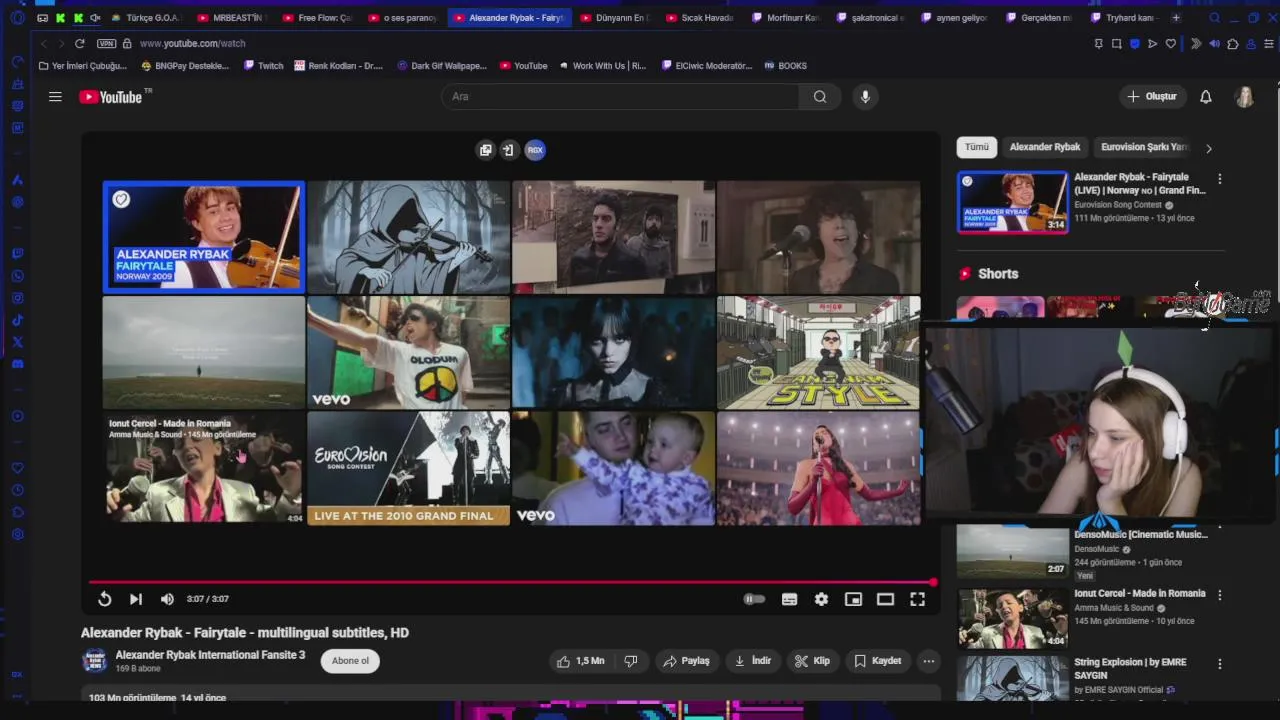This screenshot has width=1280, height=720.
Task: Switch to Sıcak Havada browser tab
Action: [699, 18]
